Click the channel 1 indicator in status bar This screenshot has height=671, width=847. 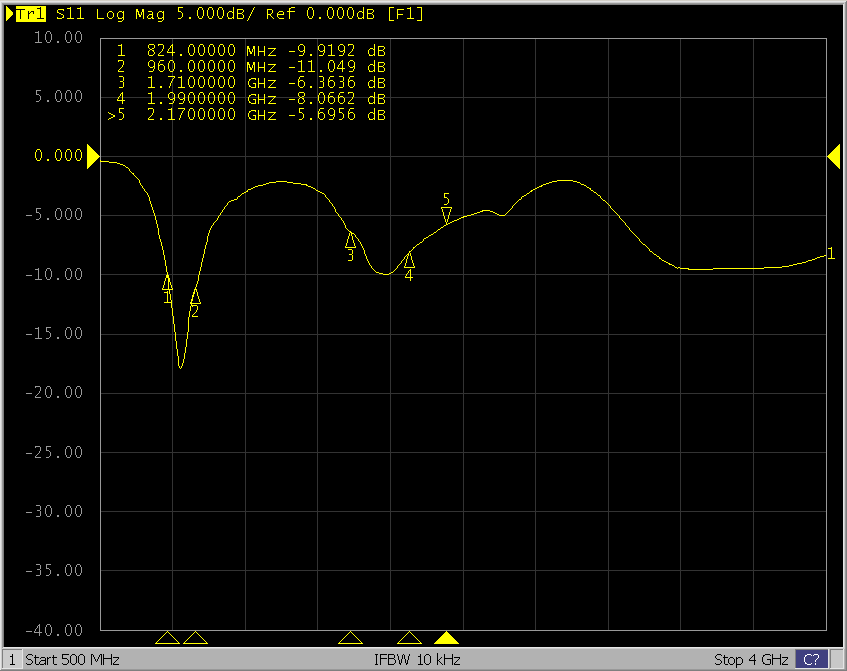click(12, 660)
